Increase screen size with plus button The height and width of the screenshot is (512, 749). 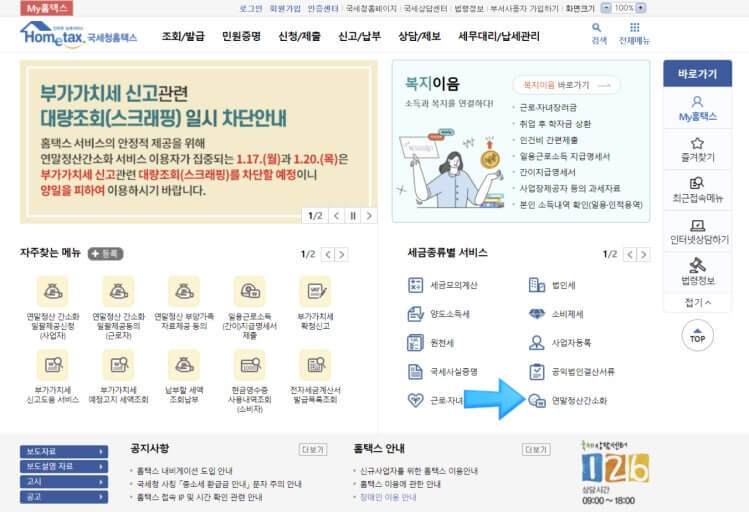[641, 8]
